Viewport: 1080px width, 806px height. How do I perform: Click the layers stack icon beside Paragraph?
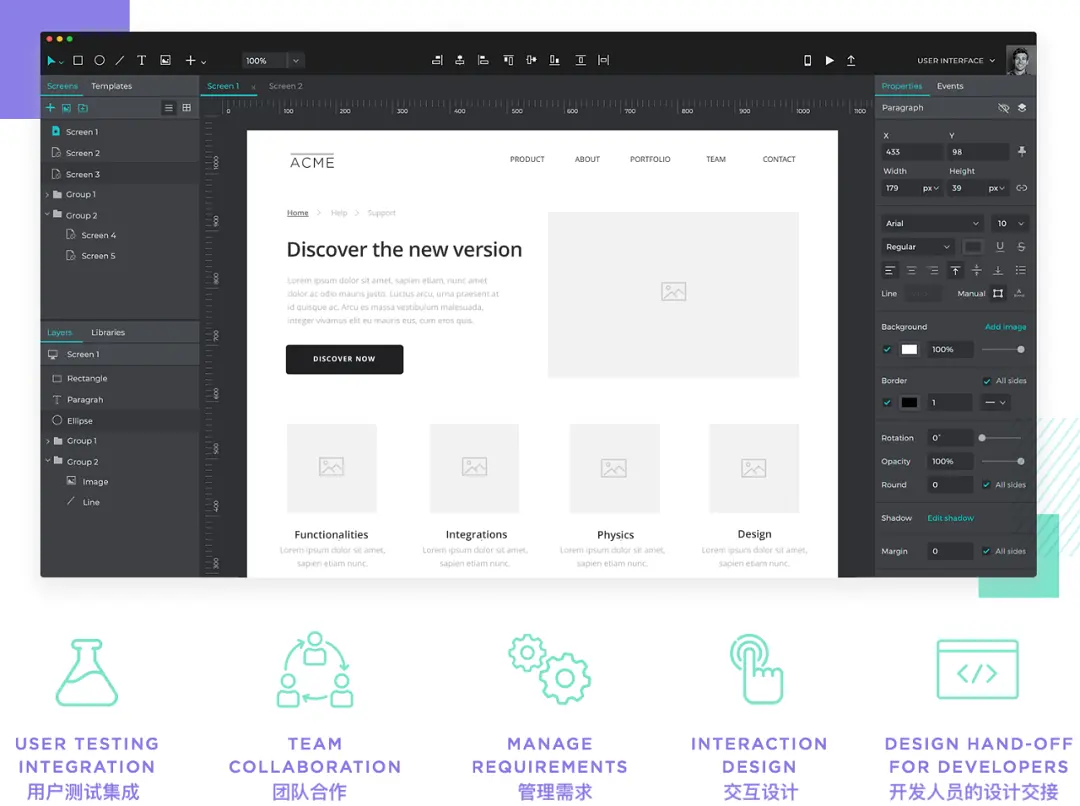point(1021,108)
